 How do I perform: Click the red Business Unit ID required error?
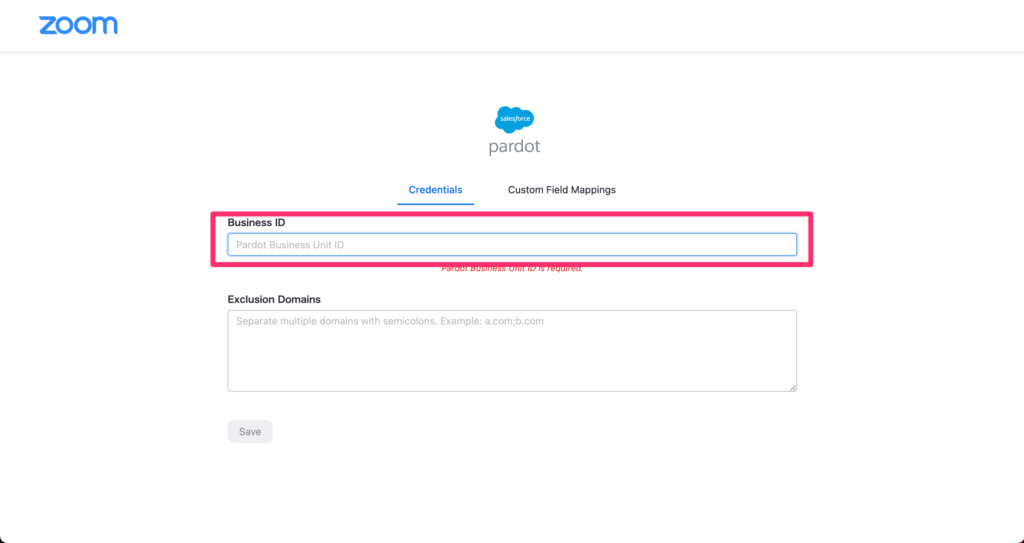coord(511,269)
